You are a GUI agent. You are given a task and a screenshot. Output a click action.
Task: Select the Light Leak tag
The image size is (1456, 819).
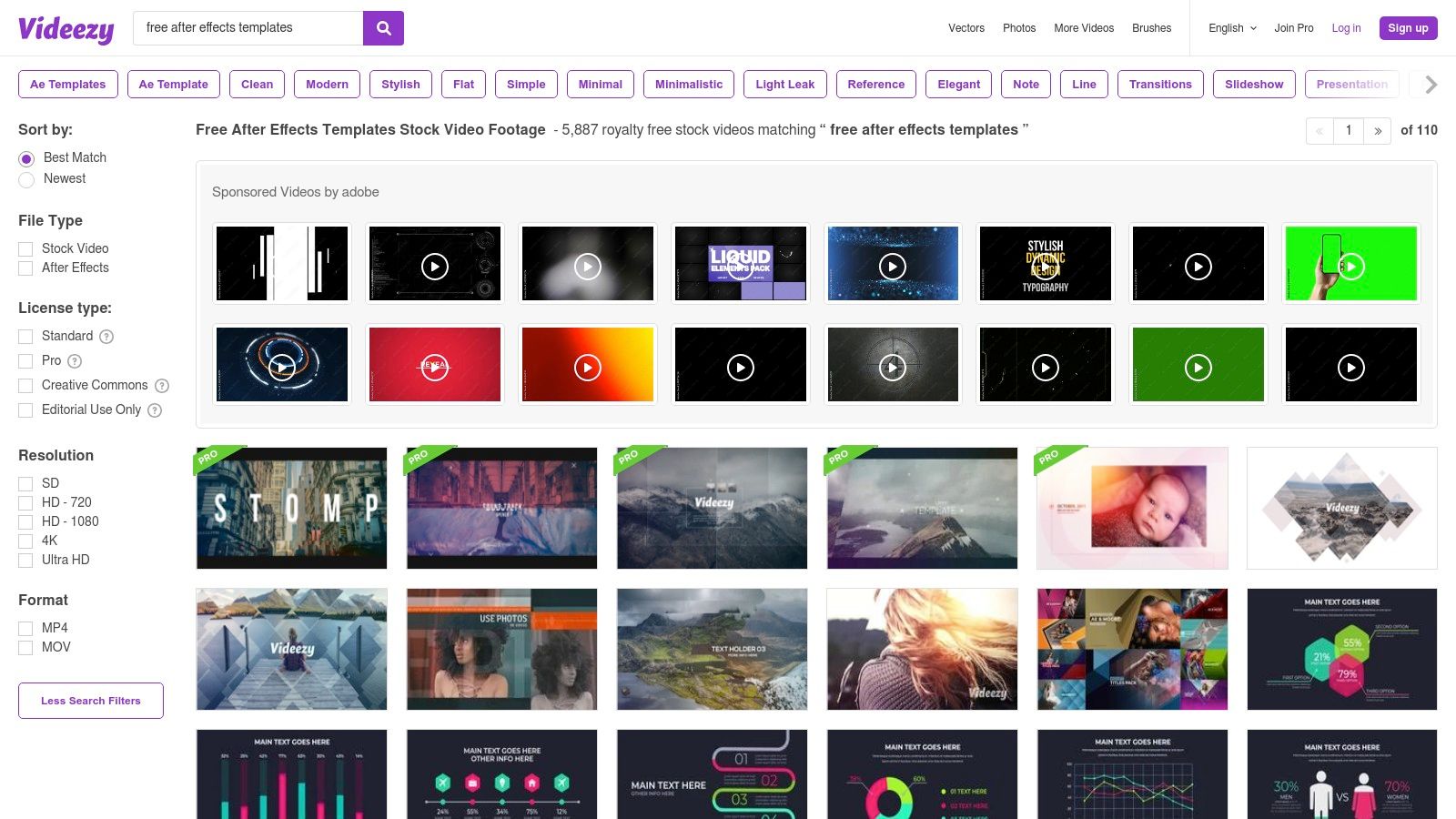pos(784,85)
